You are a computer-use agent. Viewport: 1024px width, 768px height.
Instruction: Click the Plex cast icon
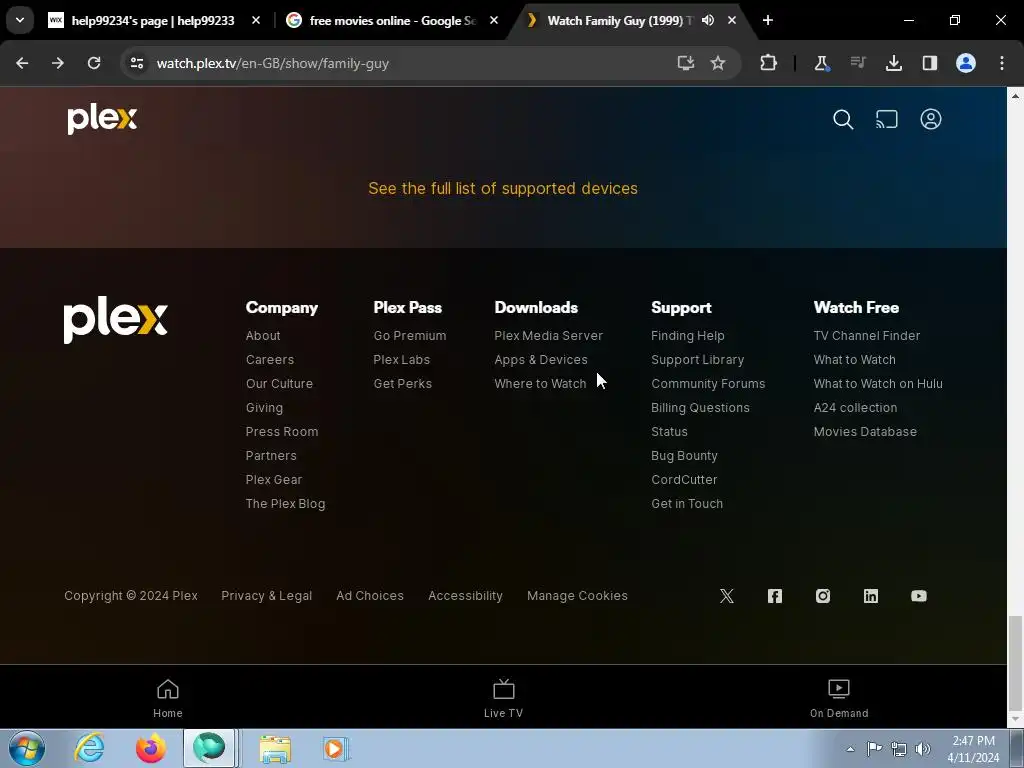(887, 120)
